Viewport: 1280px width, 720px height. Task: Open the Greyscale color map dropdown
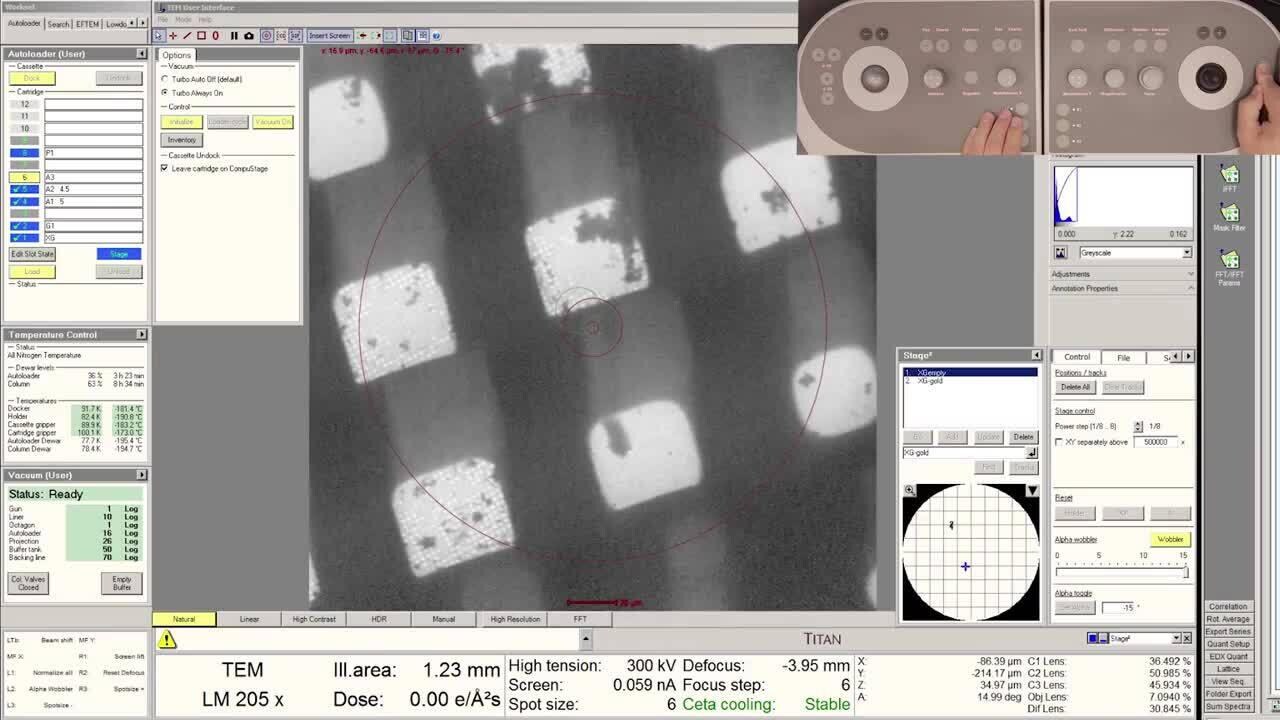click(x=1186, y=253)
